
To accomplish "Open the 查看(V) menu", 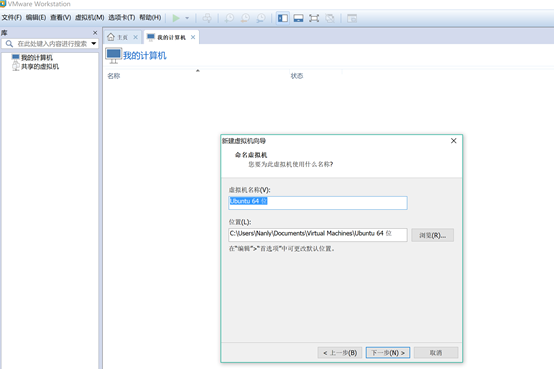I will tap(60, 17).
